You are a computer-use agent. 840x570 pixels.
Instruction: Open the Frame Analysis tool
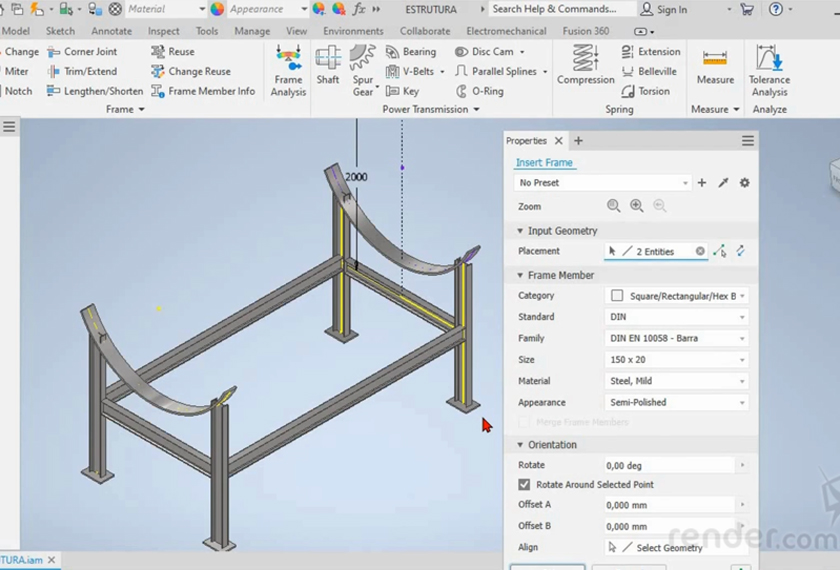288,70
